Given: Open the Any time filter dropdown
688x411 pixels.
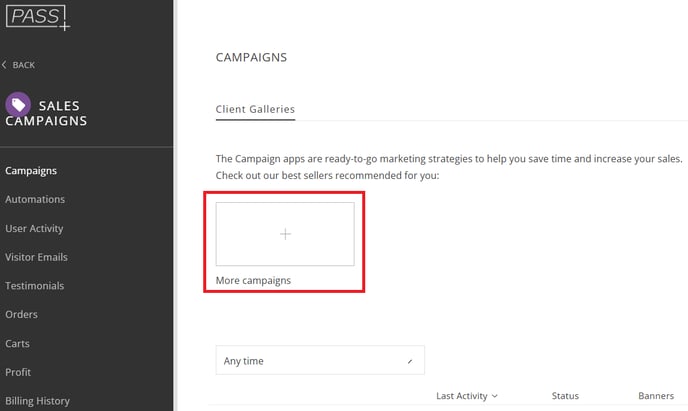Looking at the screenshot, I should coord(320,360).
